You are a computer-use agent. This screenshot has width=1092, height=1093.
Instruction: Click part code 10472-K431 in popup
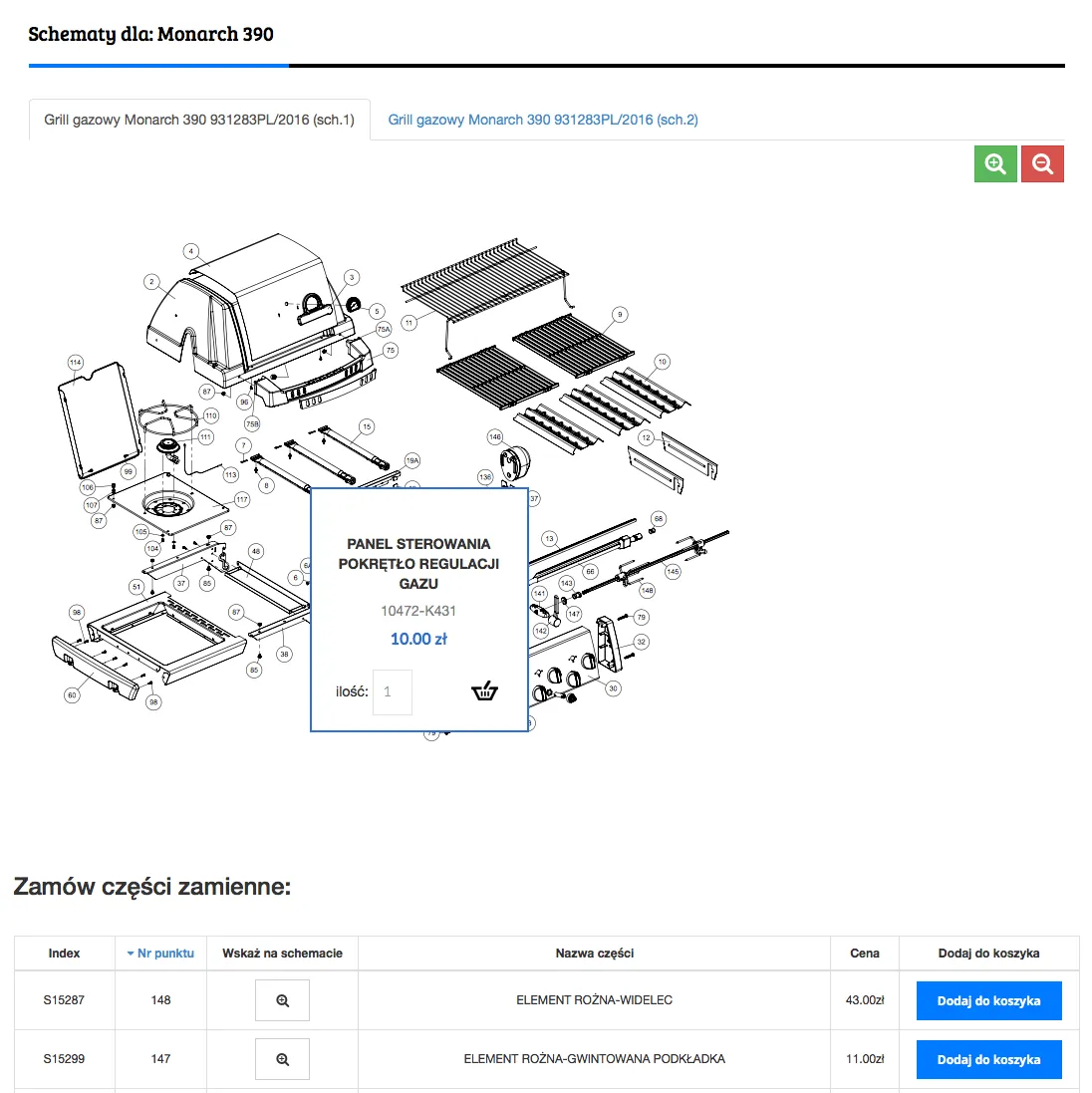click(418, 611)
